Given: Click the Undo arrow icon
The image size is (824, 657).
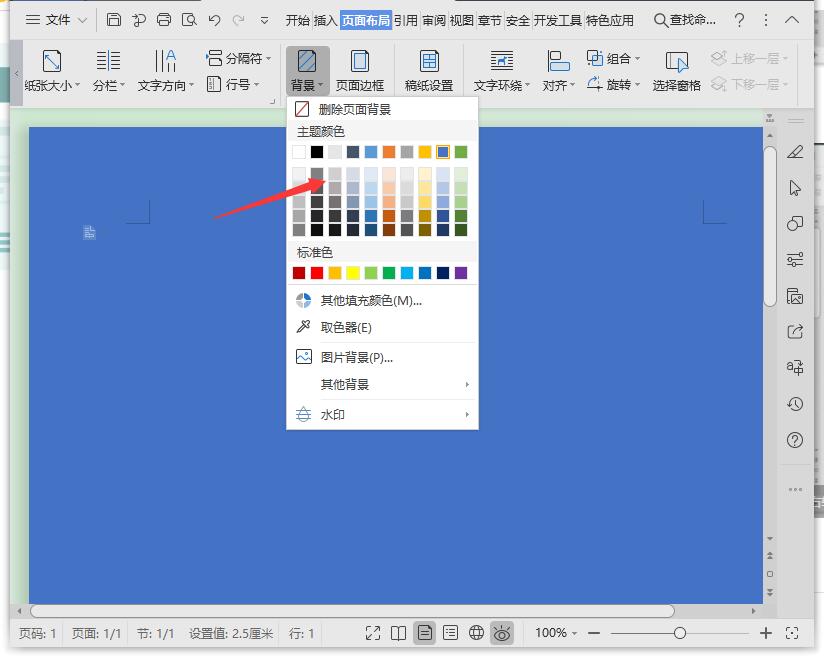Looking at the screenshot, I should click(x=214, y=20).
